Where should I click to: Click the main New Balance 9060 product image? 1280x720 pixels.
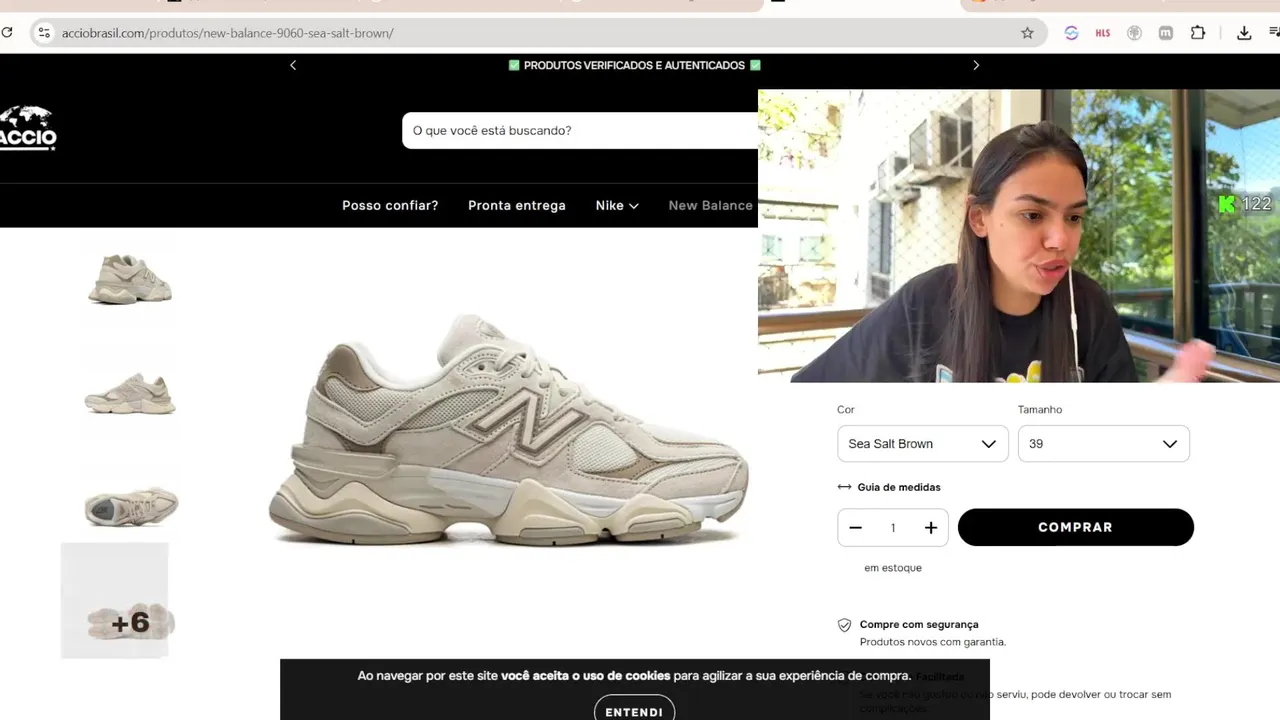point(508,430)
